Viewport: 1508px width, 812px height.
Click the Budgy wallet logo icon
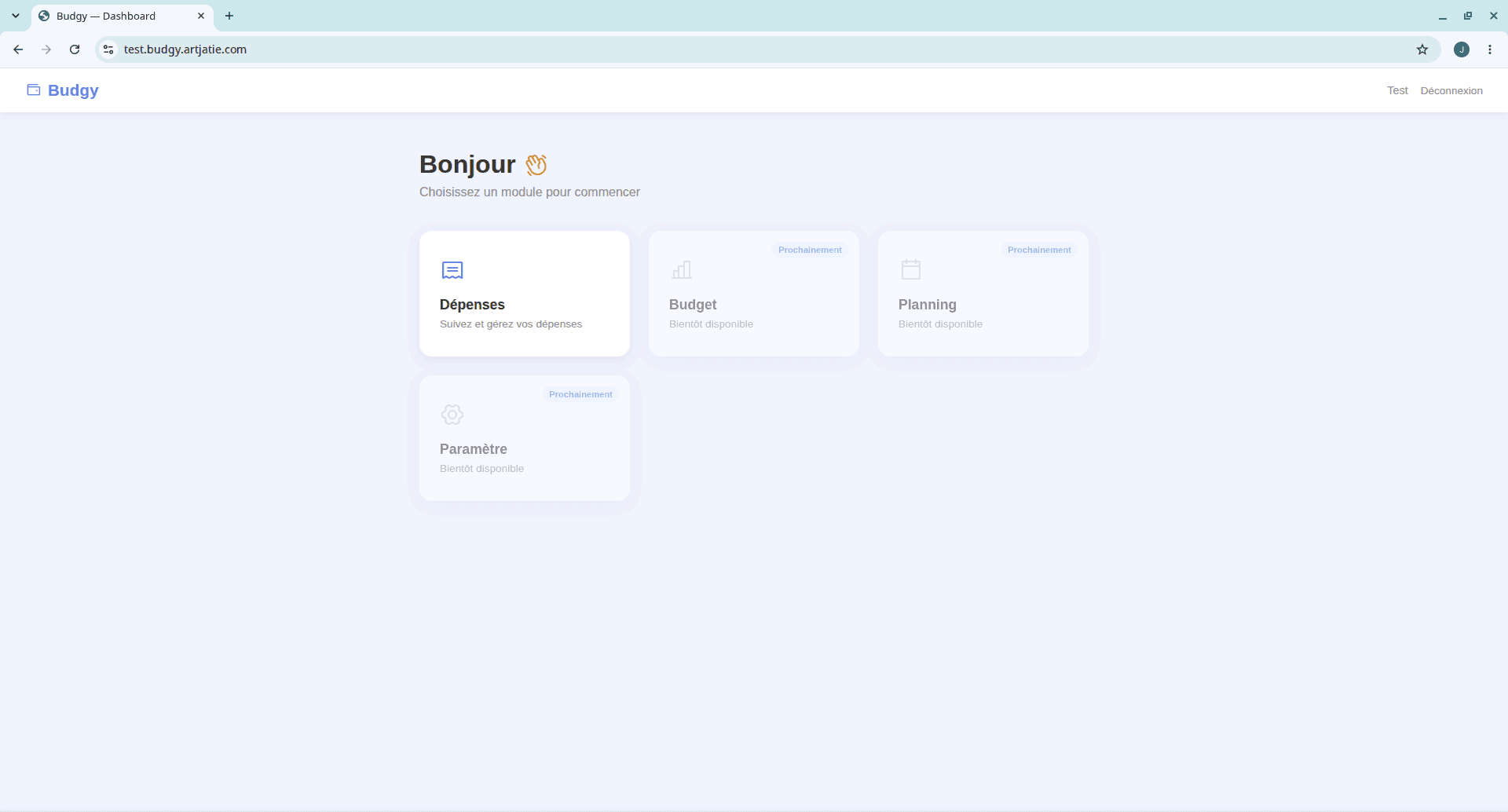[34, 90]
